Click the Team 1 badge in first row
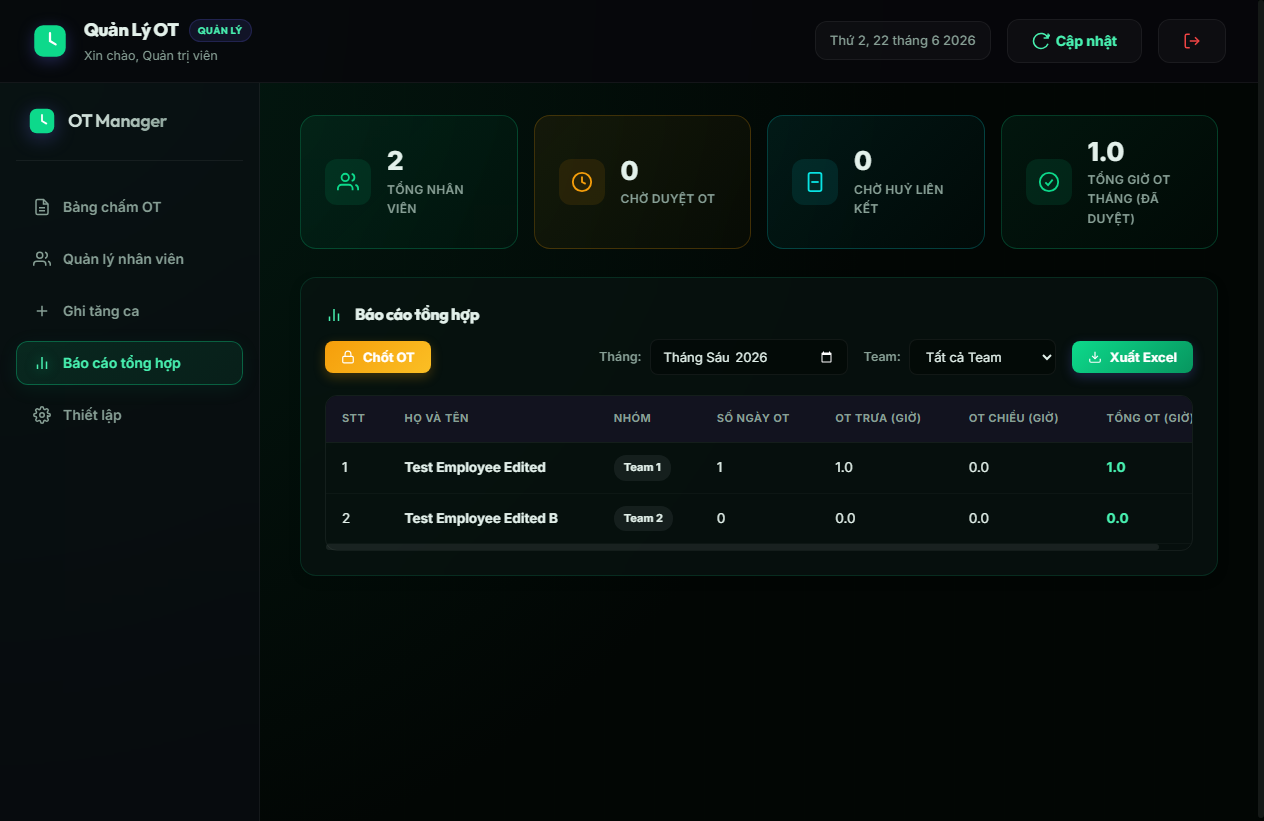The width and height of the screenshot is (1264, 821). [x=642, y=467]
